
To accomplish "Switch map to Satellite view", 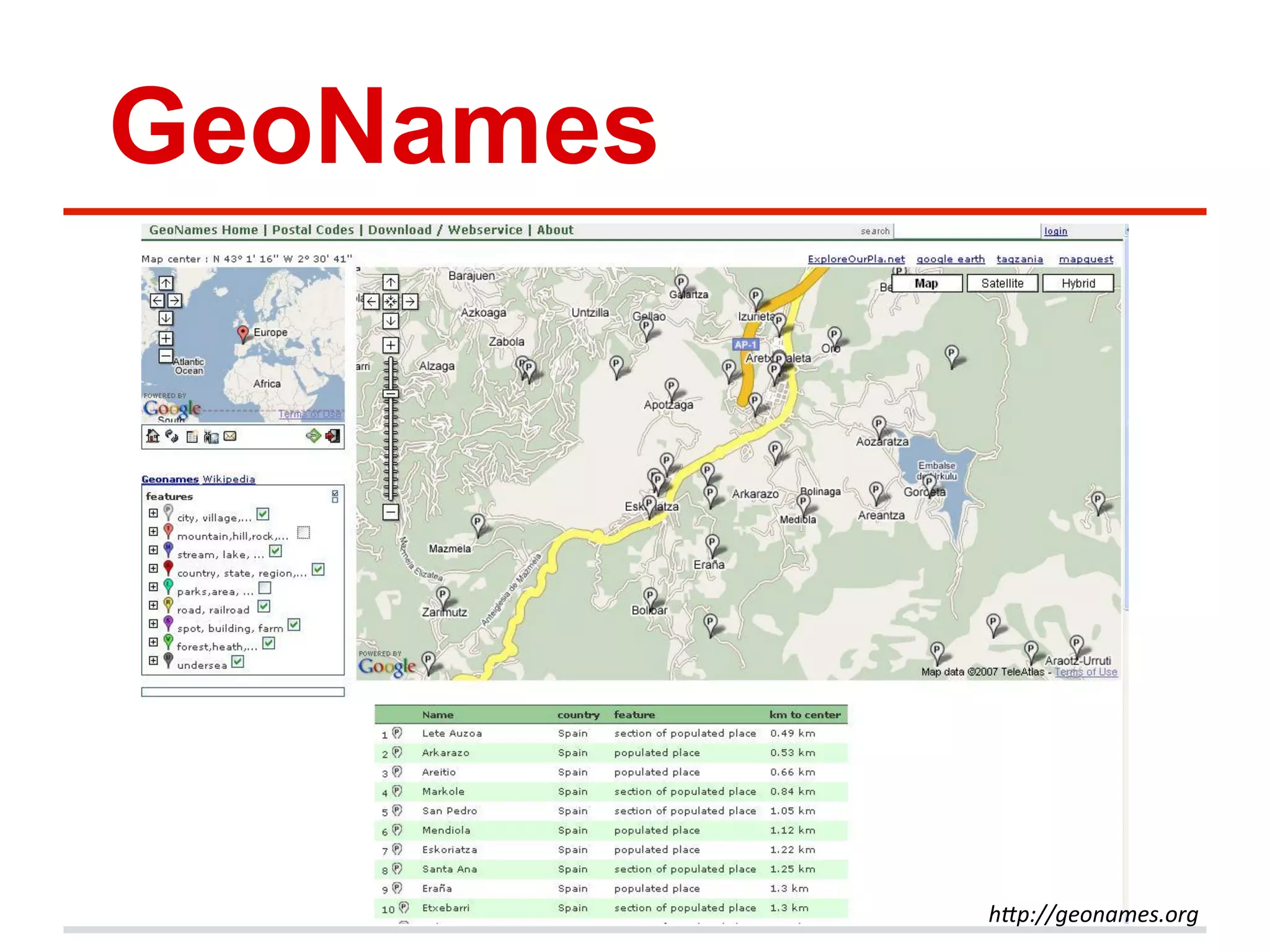I will [x=1002, y=283].
